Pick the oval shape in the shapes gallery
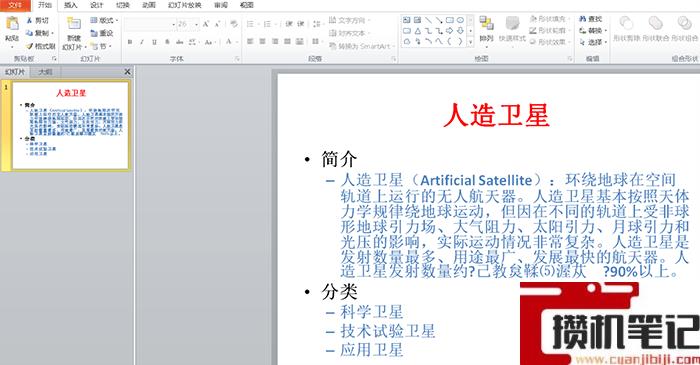 (x=460, y=20)
